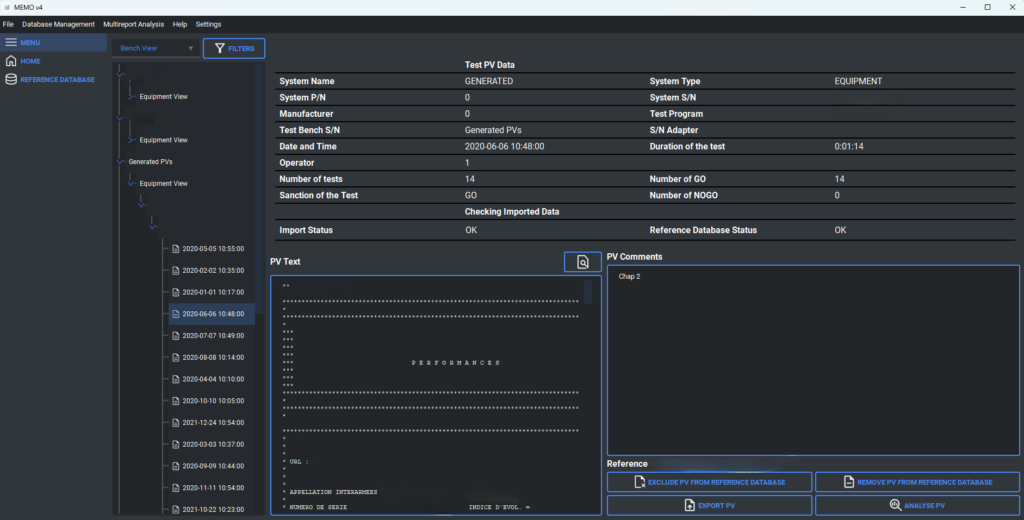
Task: Collapse Equipment View under Generated PVs
Action: click(131, 184)
